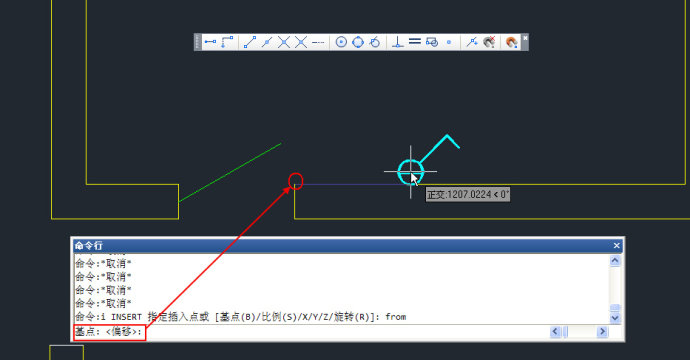Select the Perpendicular snap tool
This screenshot has height=360, width=690.
398,42
